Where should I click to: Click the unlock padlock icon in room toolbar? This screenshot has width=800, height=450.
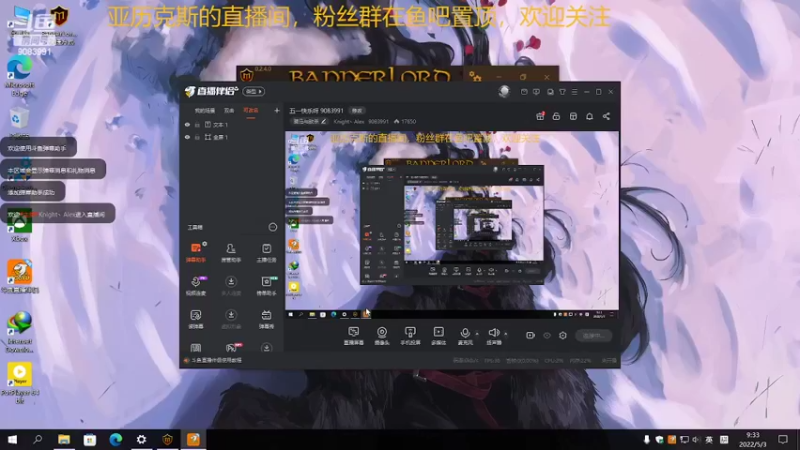557,116
